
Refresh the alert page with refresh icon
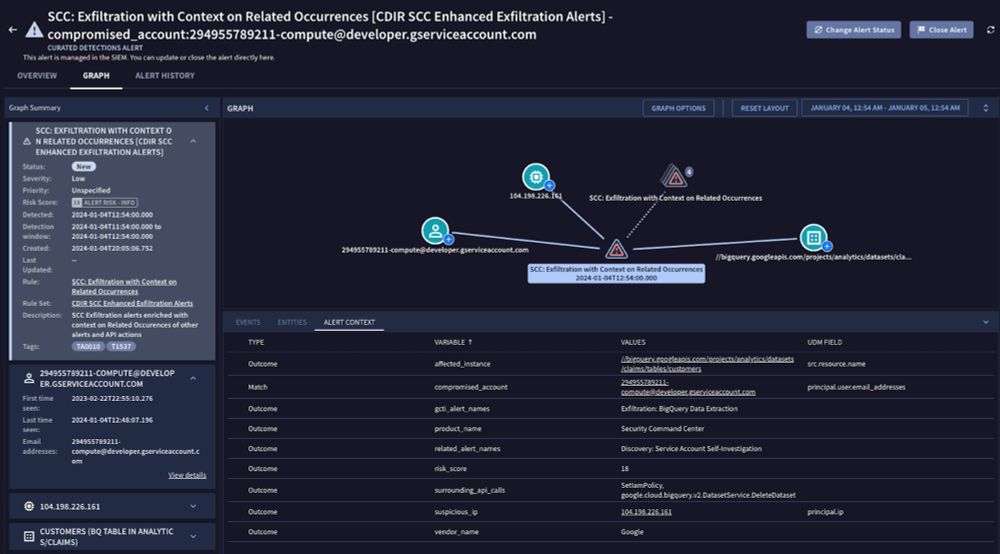point(990,30)
